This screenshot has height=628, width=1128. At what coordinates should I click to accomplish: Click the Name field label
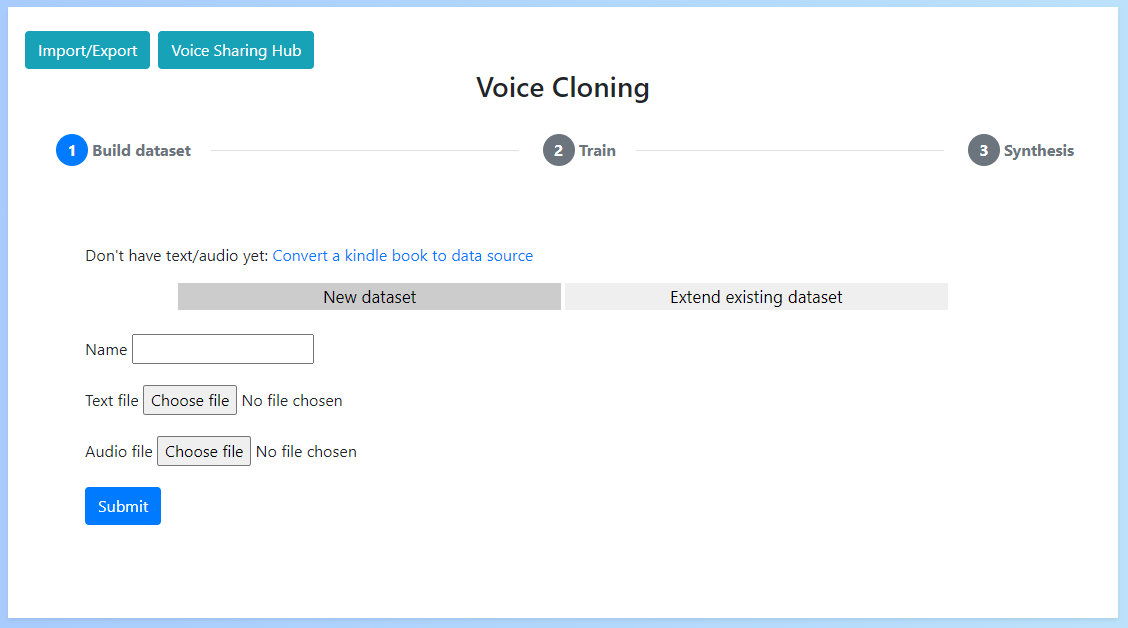click(x=106, y=349)
